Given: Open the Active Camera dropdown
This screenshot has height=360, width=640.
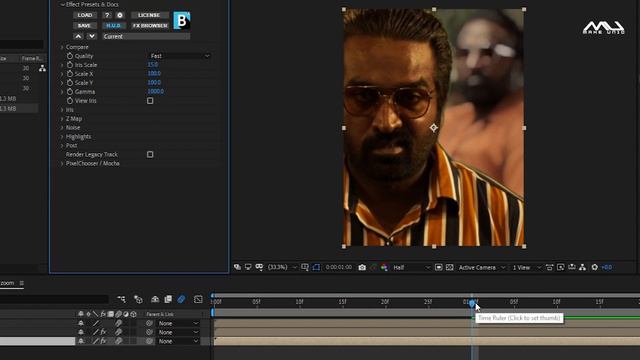Looking at the screenshot, I should 482,267.
